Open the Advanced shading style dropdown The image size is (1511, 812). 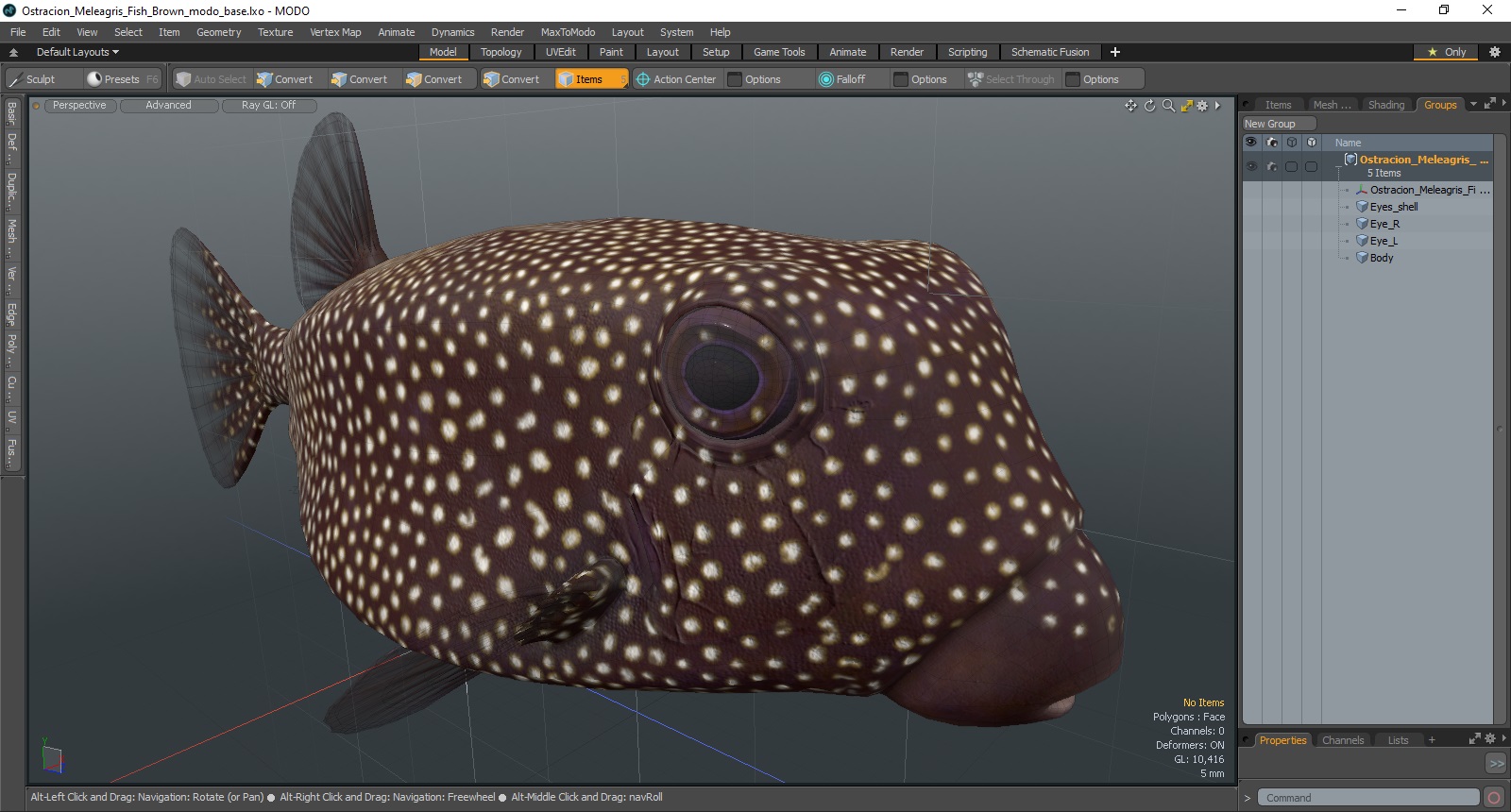(x=168, y=106)
